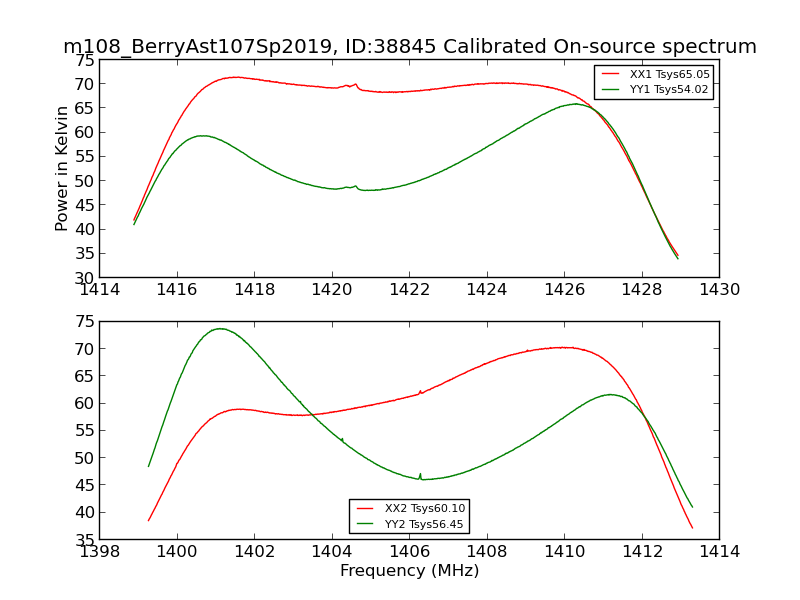
Task: Click the 1428 tick label on top plot
Action: point(642,290)
